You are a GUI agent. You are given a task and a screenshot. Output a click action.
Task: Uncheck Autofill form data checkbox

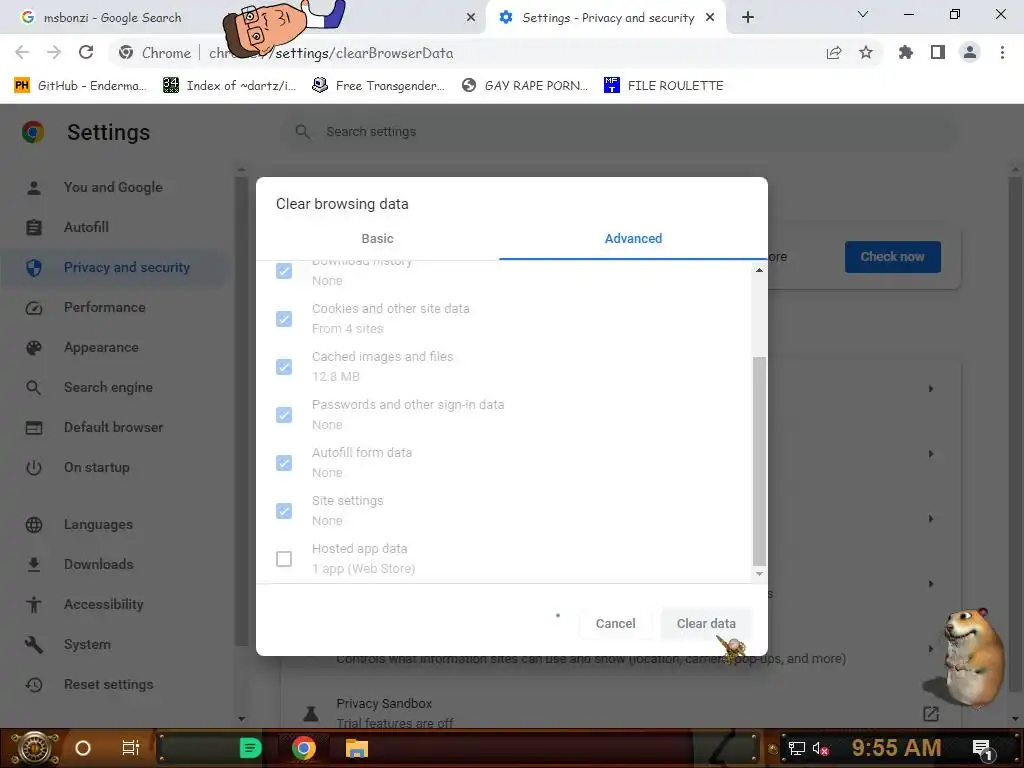point(284,463)
